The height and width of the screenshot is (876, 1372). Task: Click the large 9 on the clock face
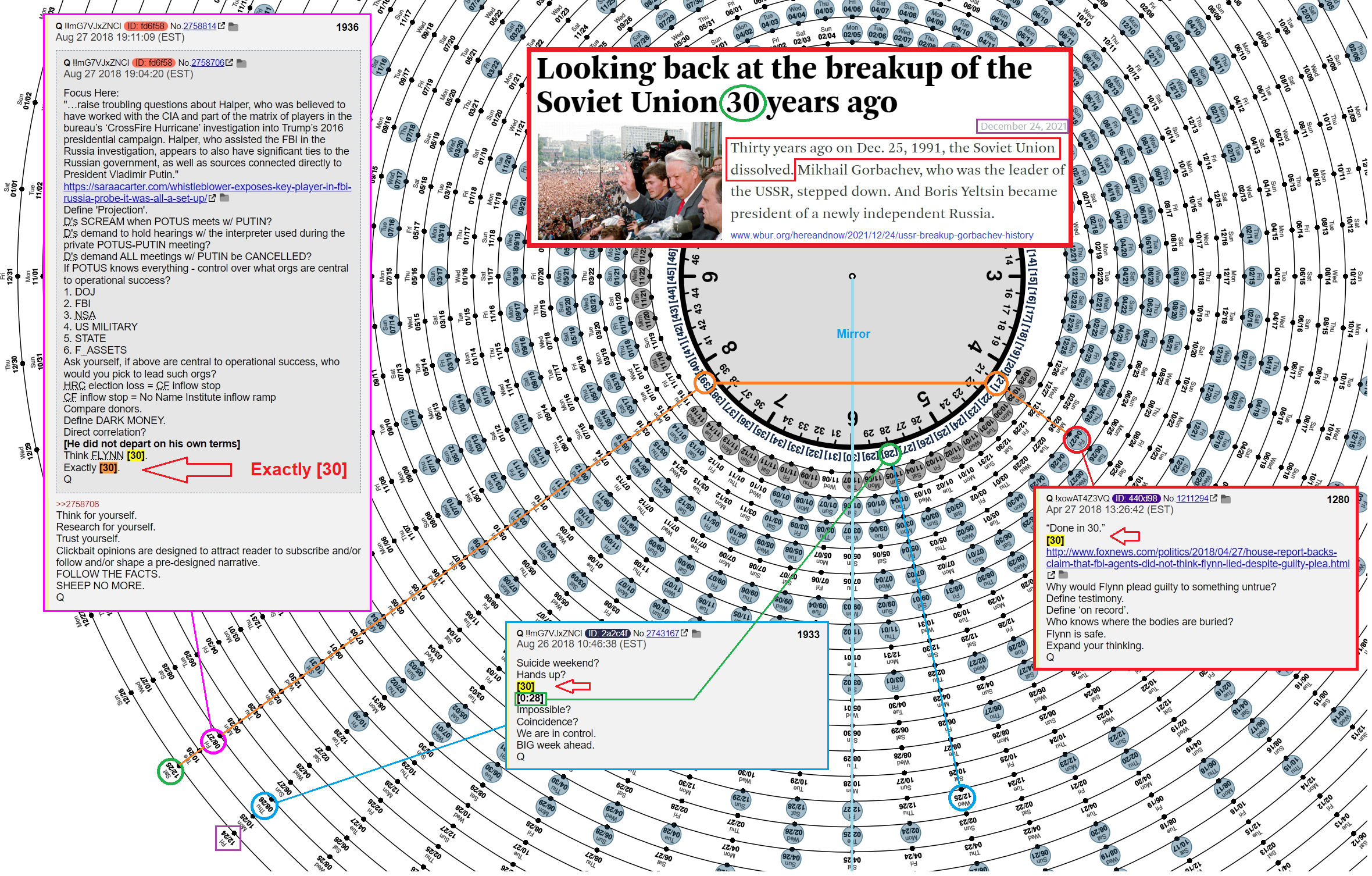(710, 277)
